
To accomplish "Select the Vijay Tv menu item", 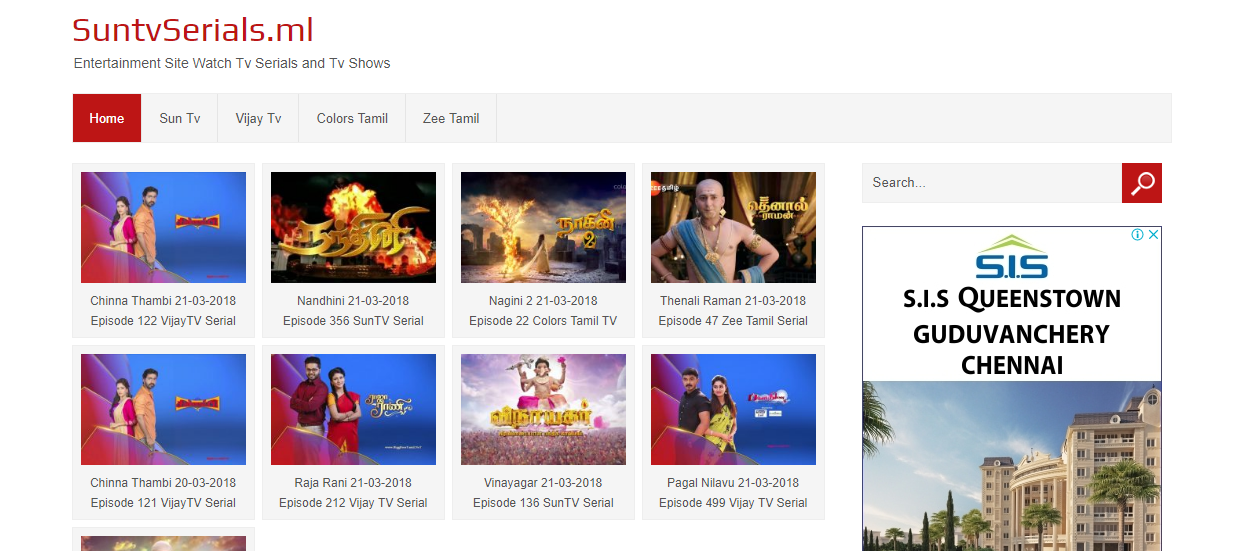I will point(258,118).
